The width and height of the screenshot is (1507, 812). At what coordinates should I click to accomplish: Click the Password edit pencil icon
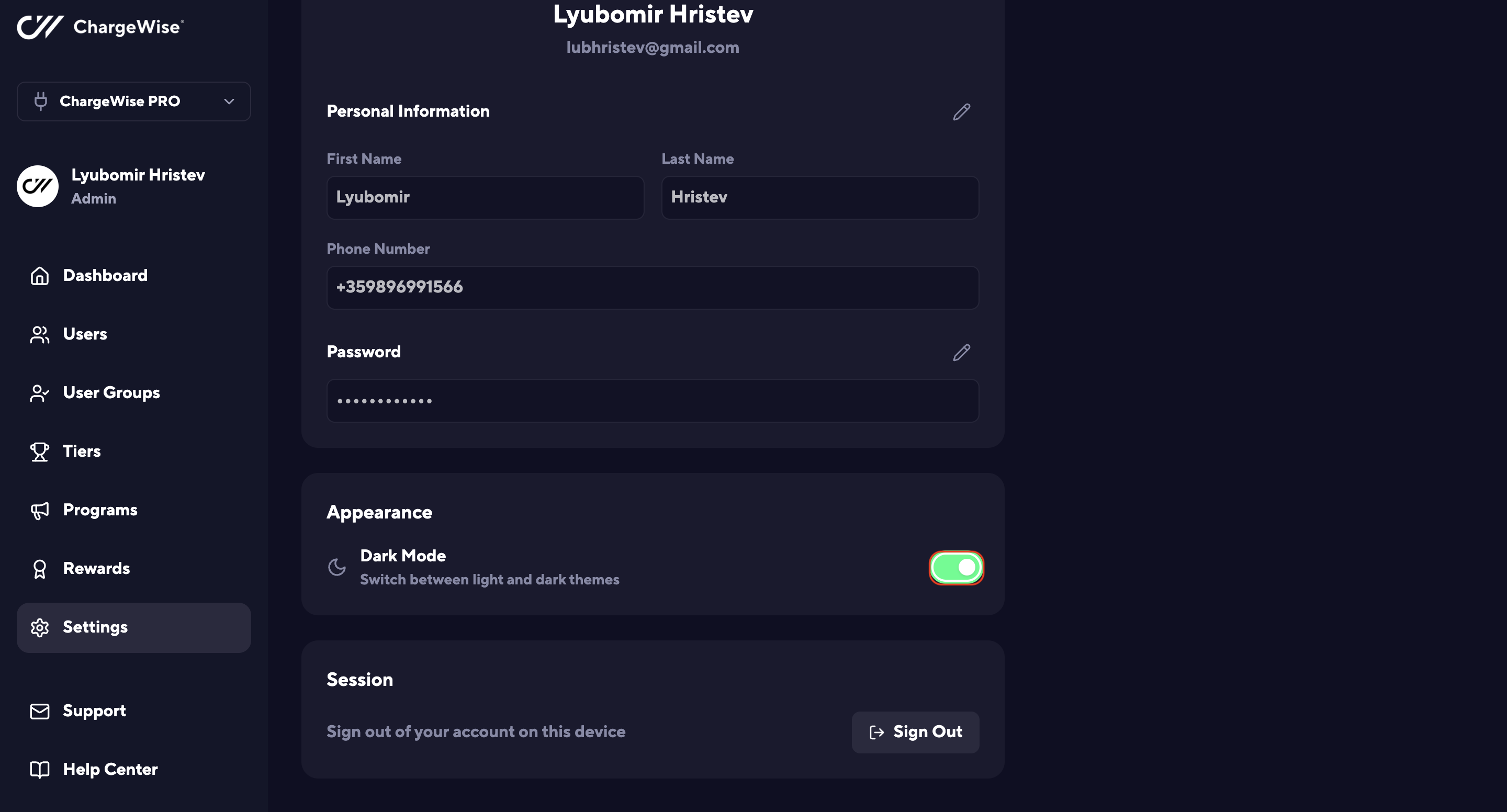(961, 352)
